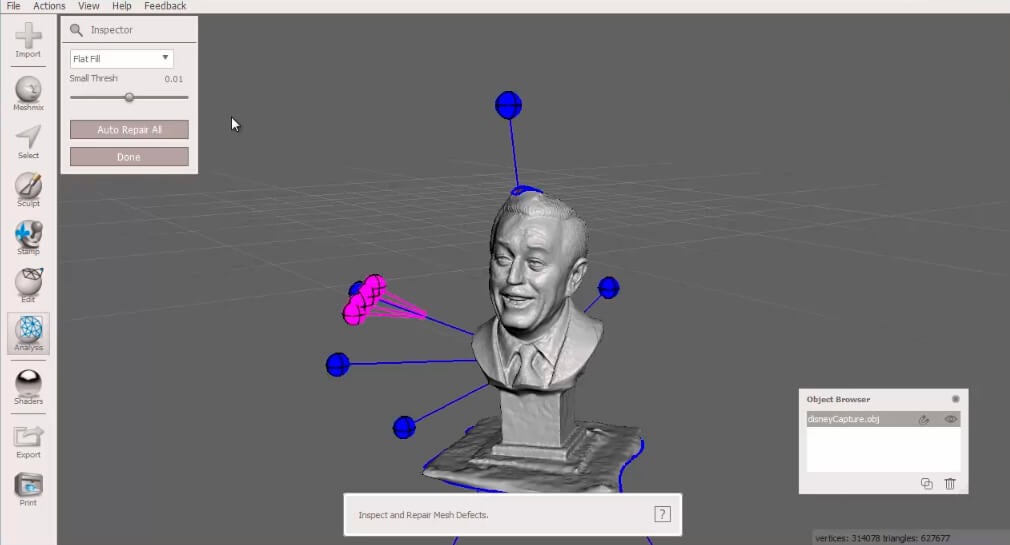The height and width of the screenshot is (545, 1010).
Task: Click the magenta defect spheres cluster
Action: pyautogui.click(x=364, y=300)
